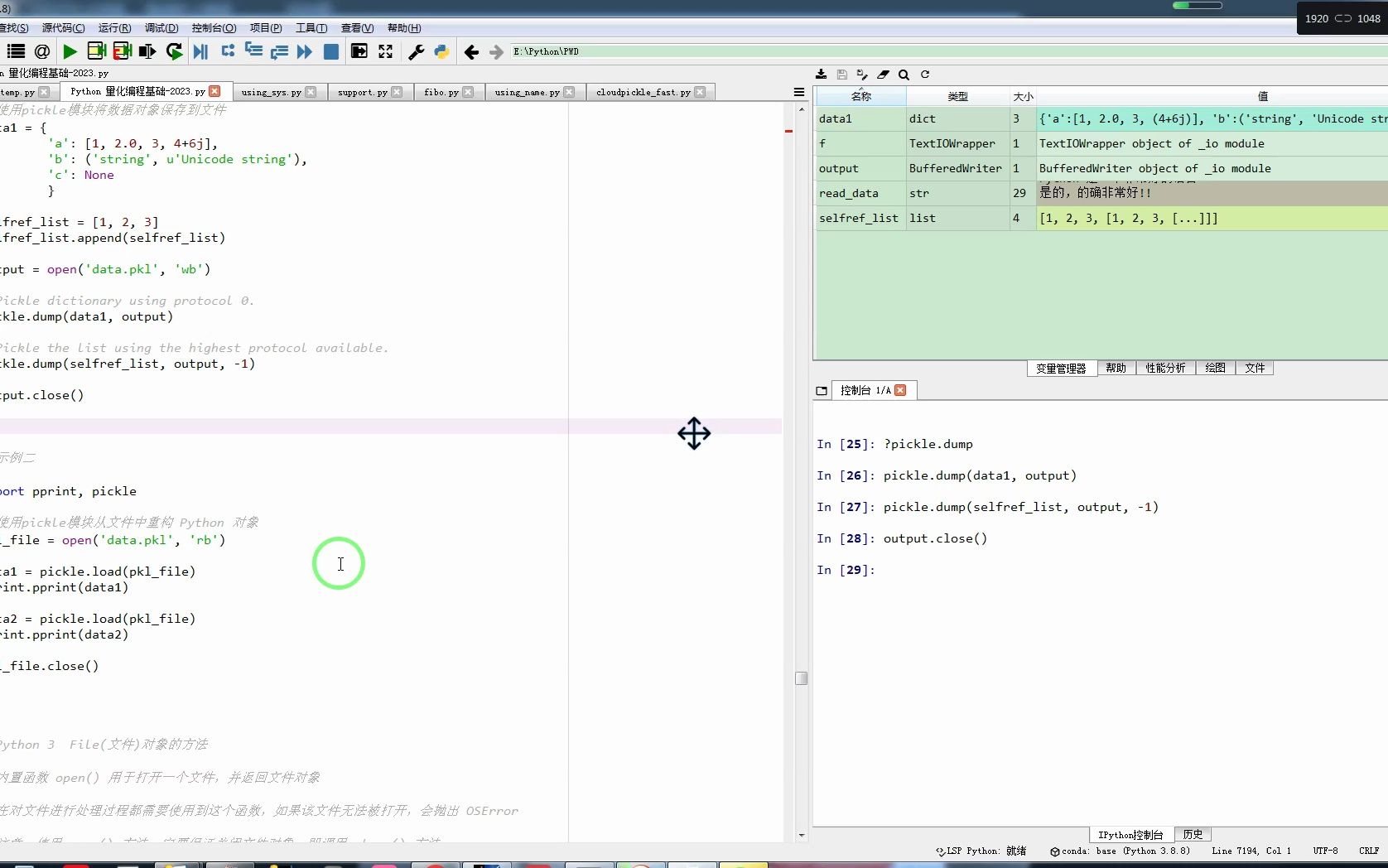Open the 工具(T) menu
Image resolution: width=1388 pixels, height=868 pixels.
tap(311, 27)
